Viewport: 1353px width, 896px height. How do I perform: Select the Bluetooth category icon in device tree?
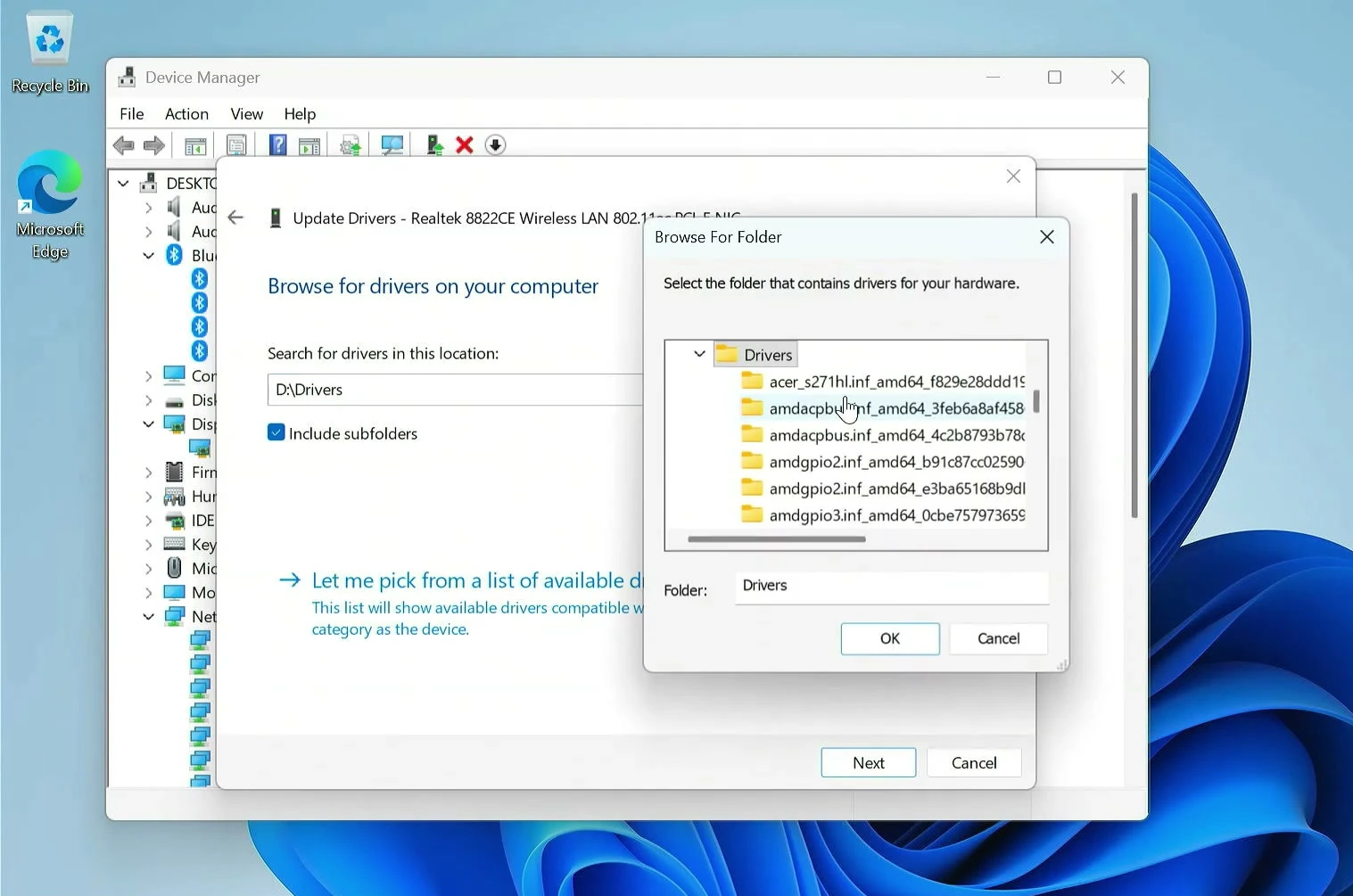tap(175, 256)
